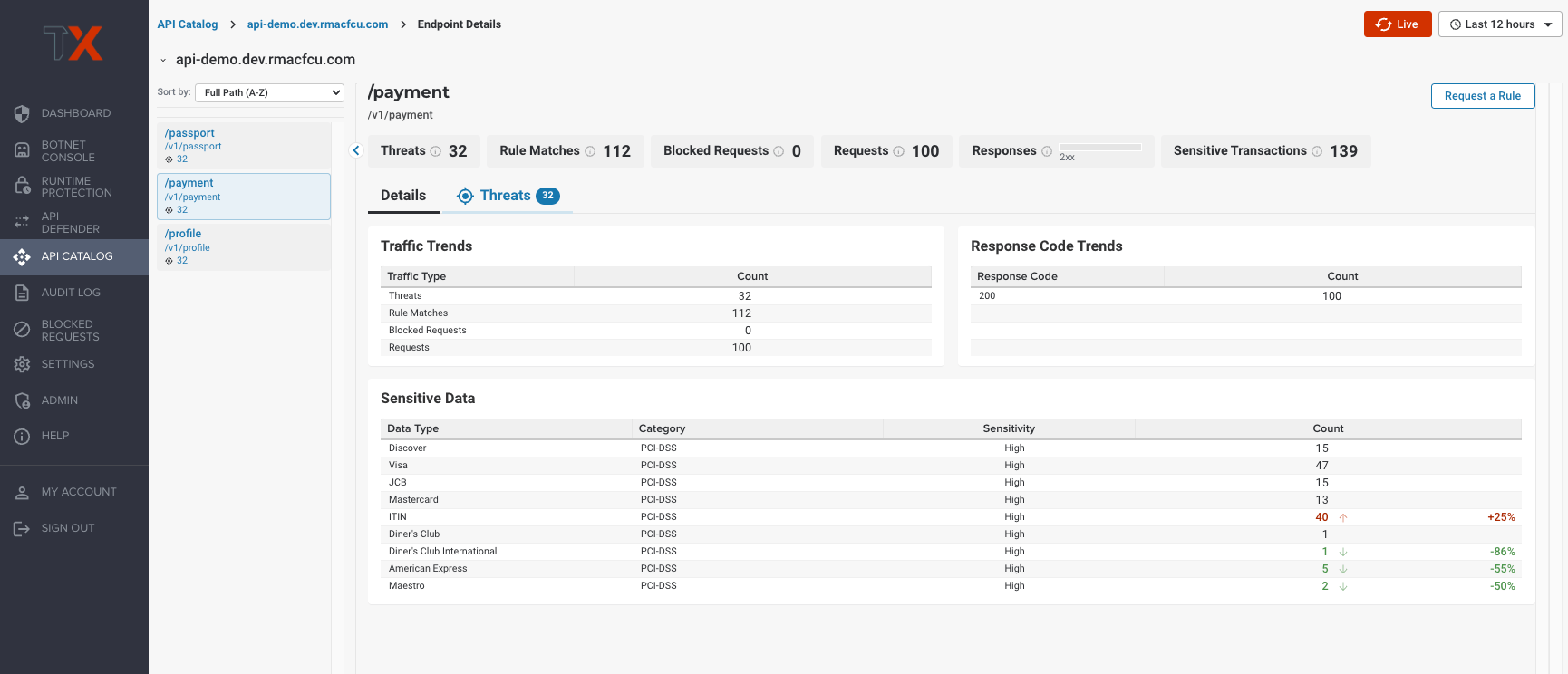
Task: Click the Dashboard shield icon
Action: 22,113
